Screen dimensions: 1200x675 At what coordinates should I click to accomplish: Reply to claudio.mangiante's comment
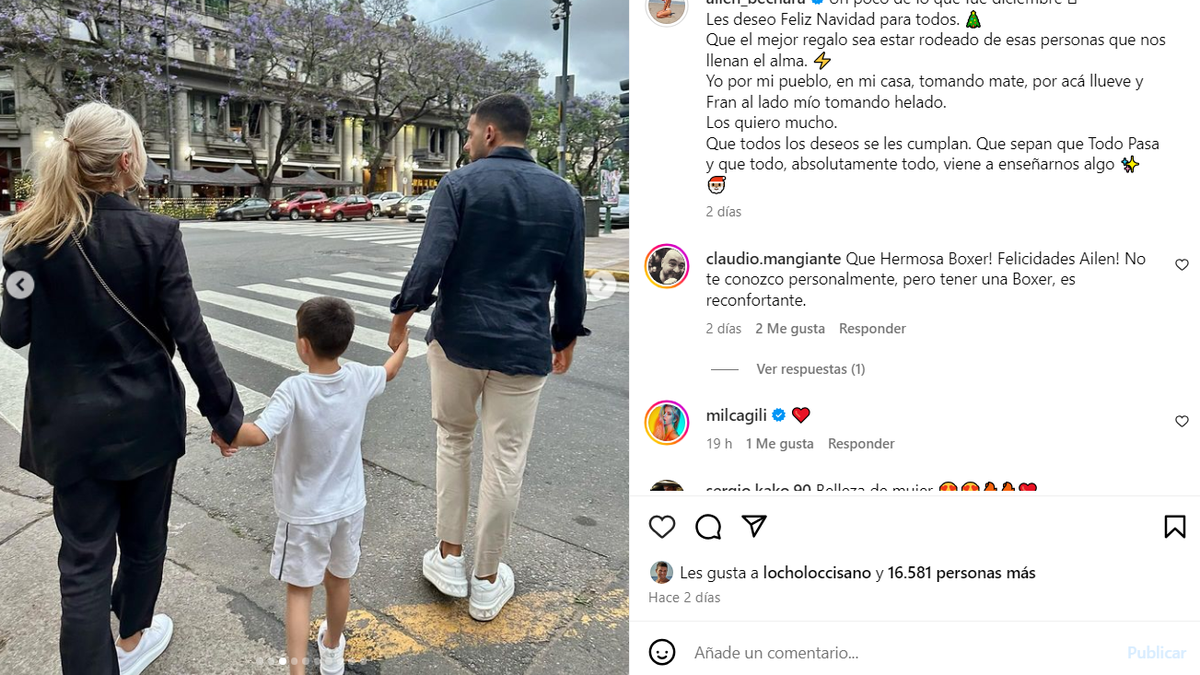coord(872,328)
